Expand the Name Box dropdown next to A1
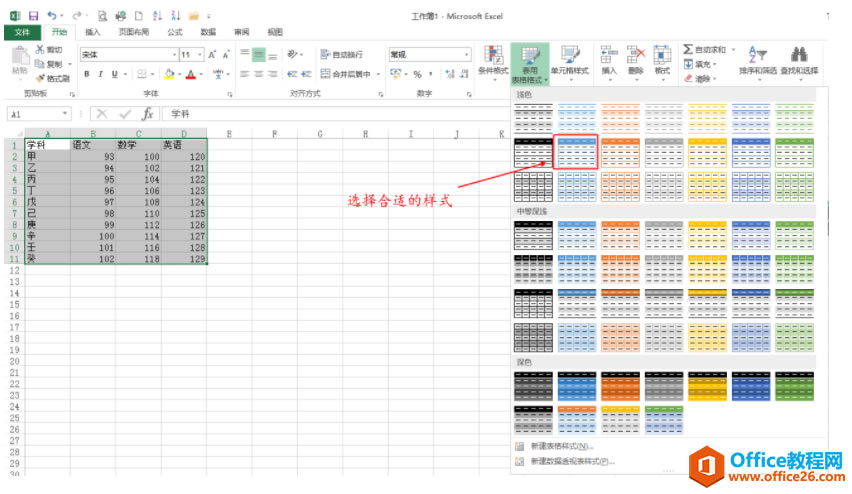 tap(65, 114)
